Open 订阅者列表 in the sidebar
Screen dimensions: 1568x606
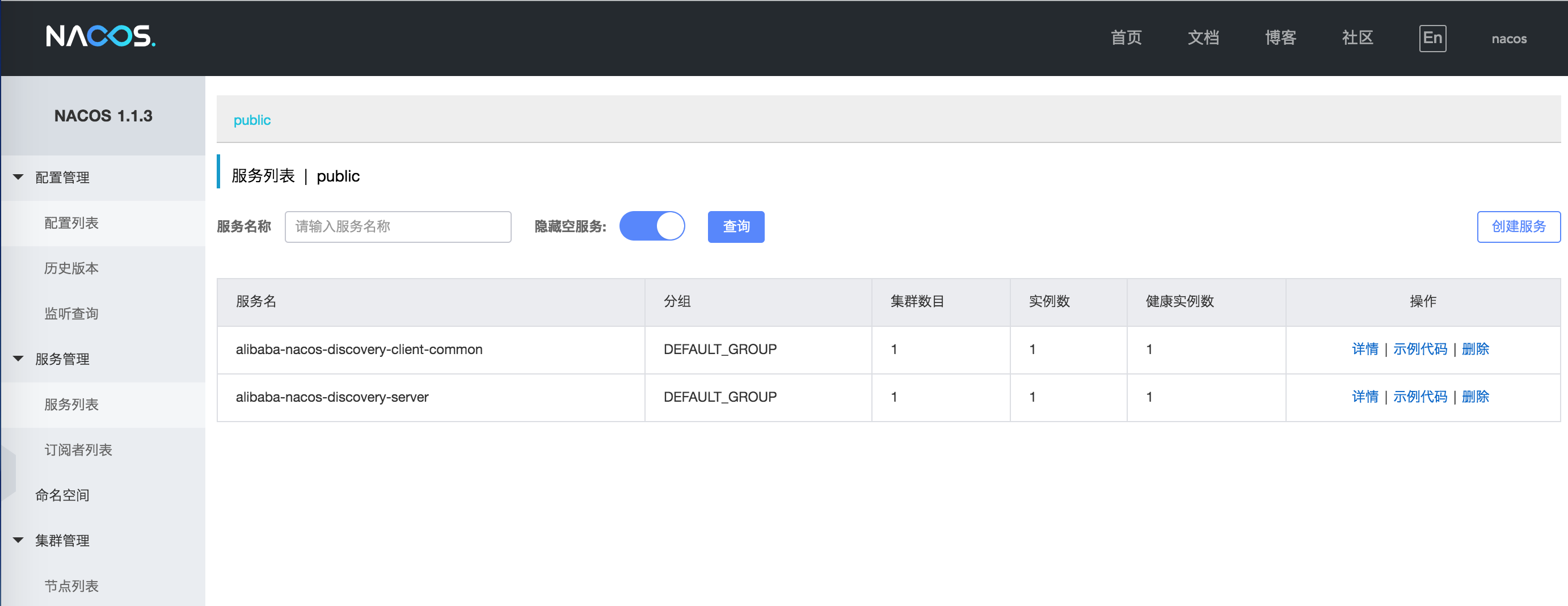pyautogui.click(x=78, y=450)
